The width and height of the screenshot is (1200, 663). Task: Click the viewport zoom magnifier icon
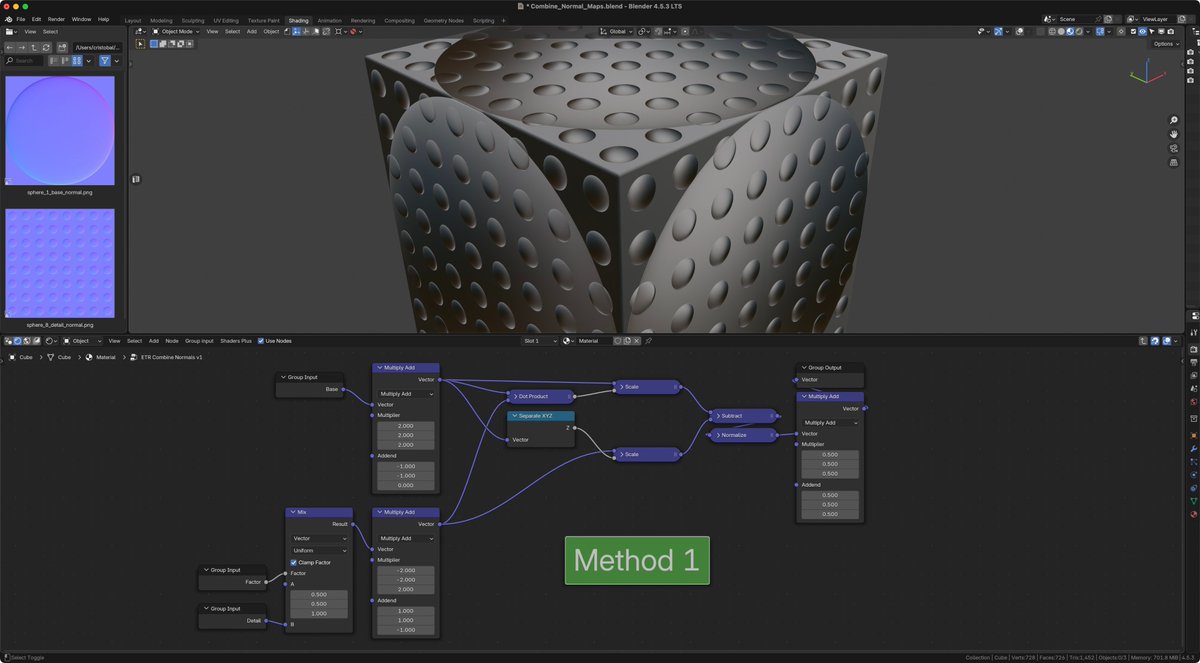[1174, 121]
